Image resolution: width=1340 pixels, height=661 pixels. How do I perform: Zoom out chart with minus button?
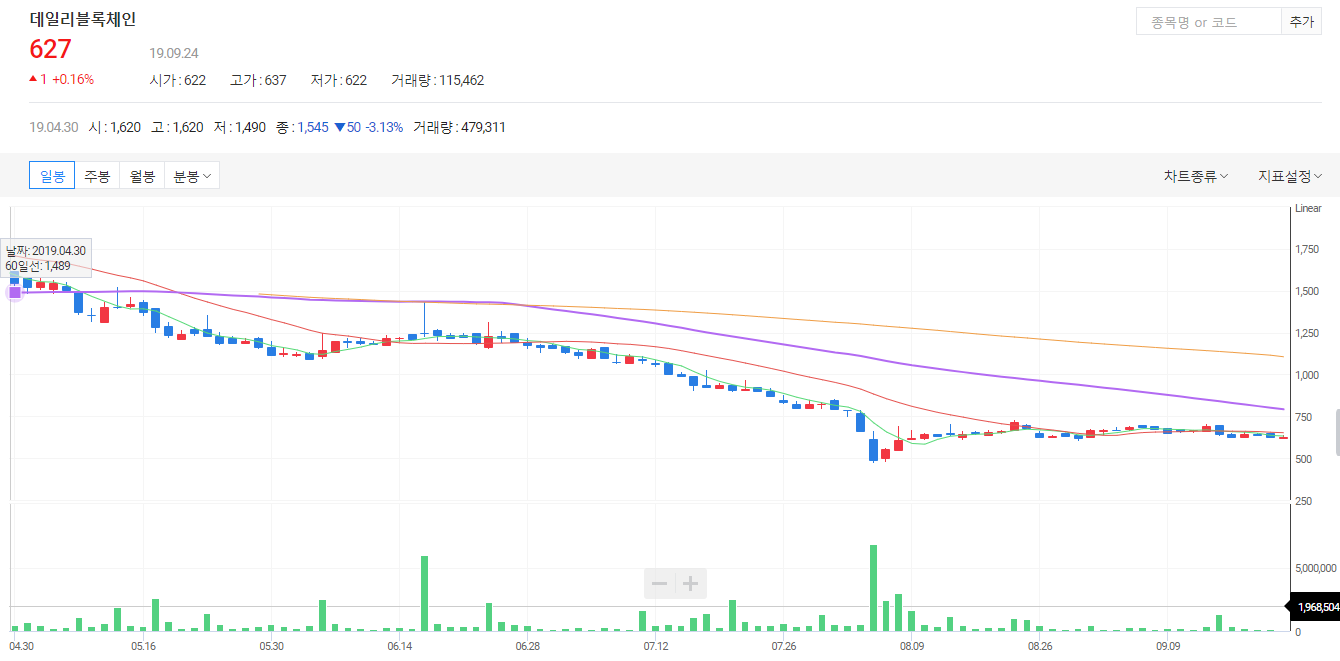pos(659,583)
